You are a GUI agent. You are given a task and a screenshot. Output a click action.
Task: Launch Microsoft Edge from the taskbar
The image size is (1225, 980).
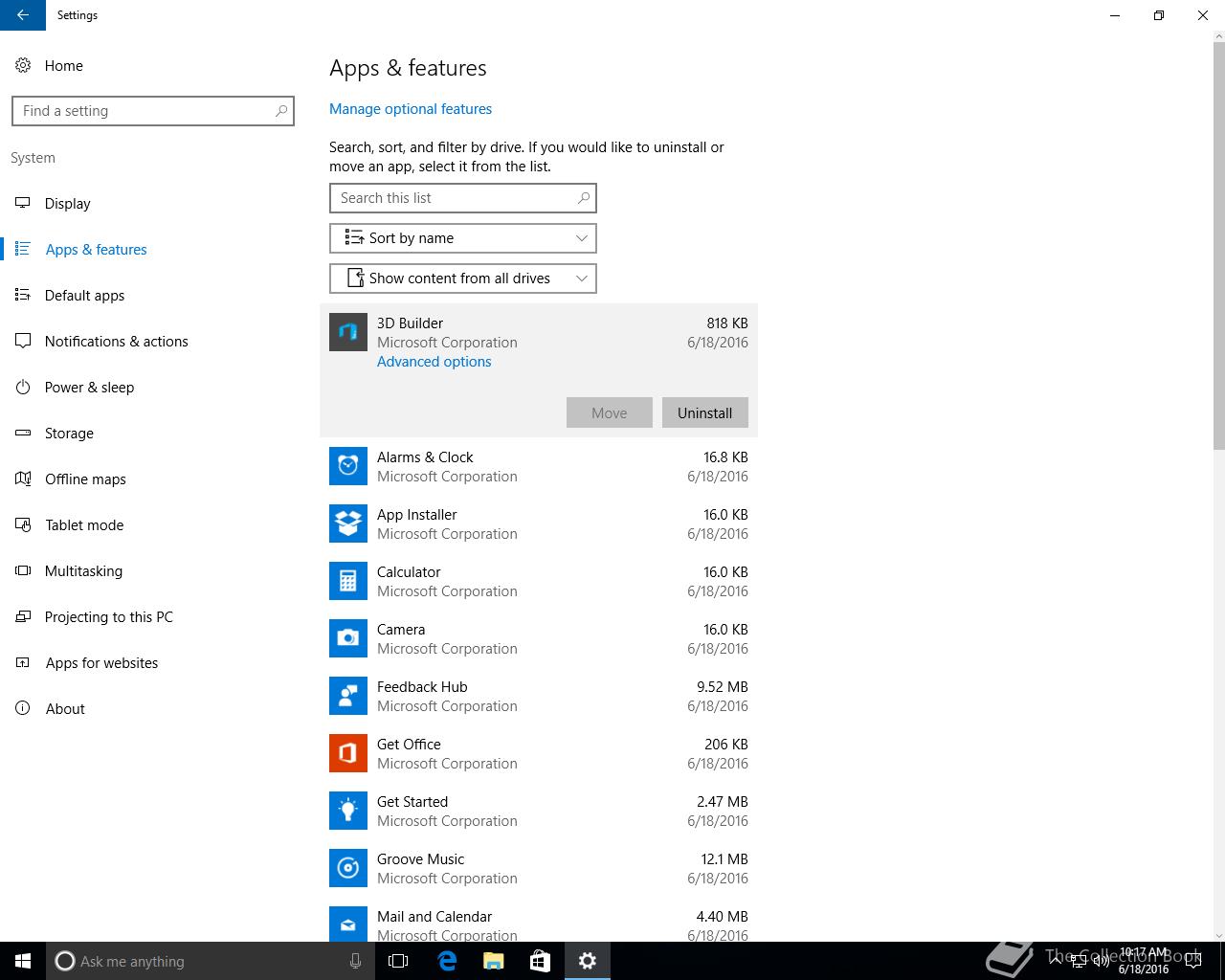point(447,961)
